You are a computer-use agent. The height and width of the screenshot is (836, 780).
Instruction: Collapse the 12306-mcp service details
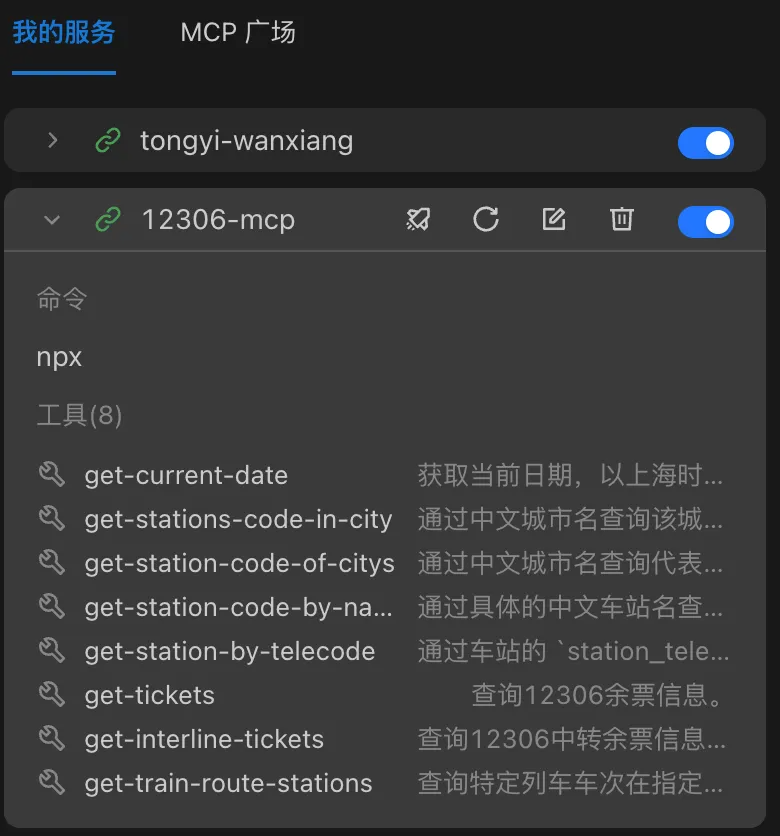click(x=52, y=220)
